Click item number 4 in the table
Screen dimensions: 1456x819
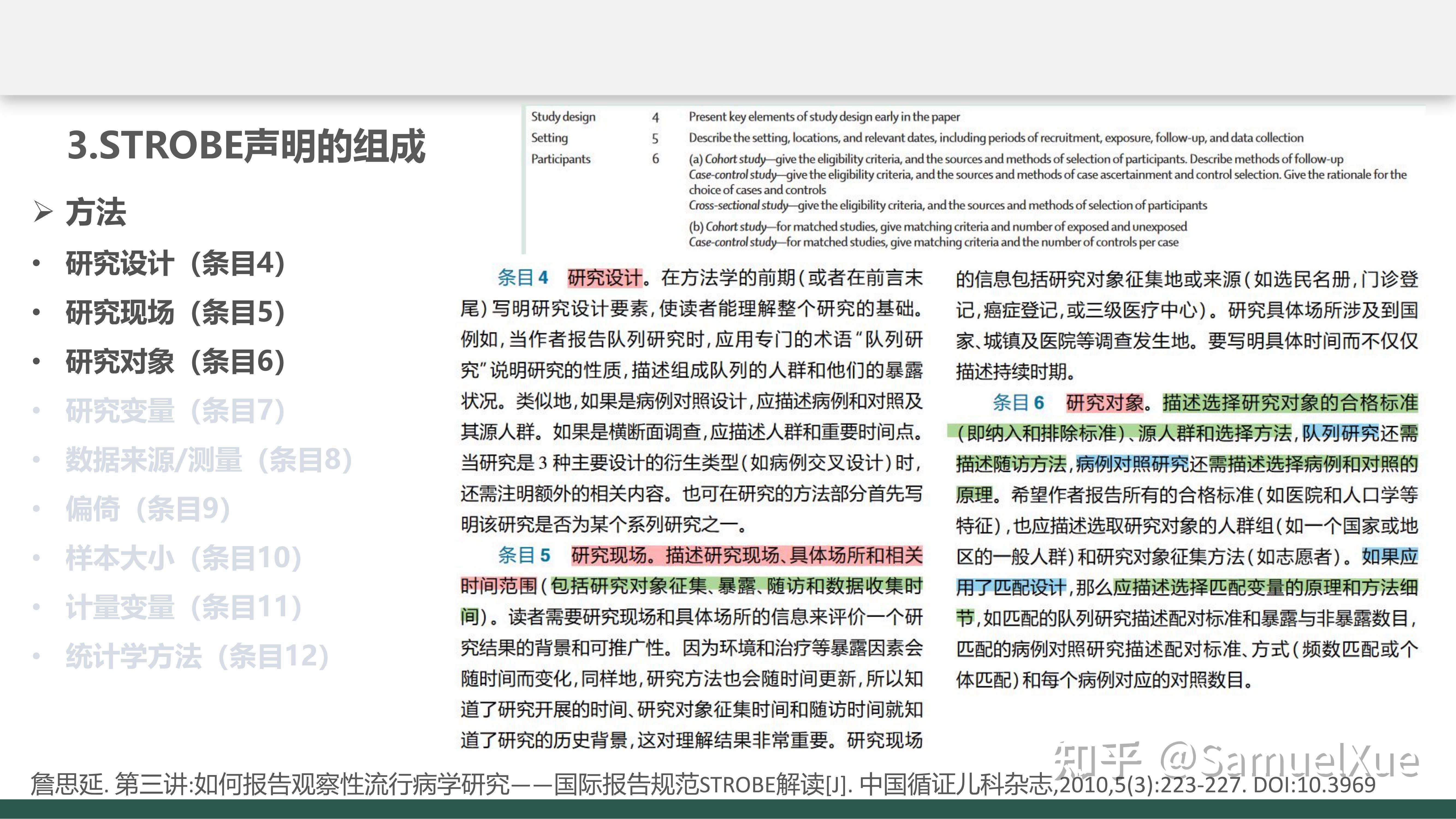(656, 118)
